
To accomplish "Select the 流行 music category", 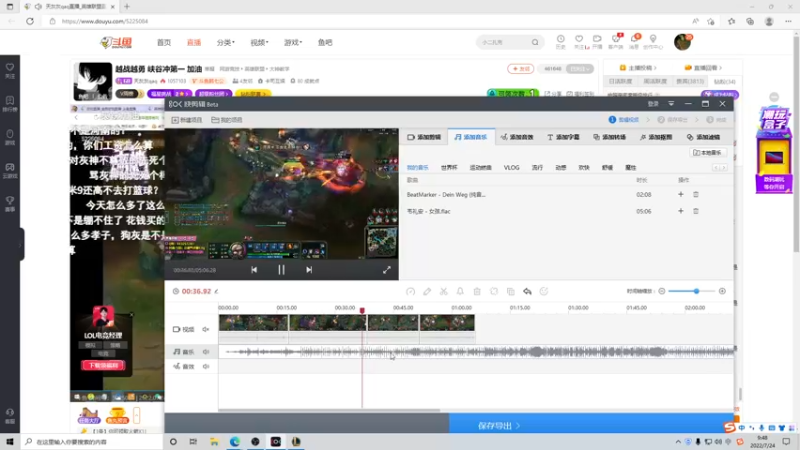I will coord(537,167).
